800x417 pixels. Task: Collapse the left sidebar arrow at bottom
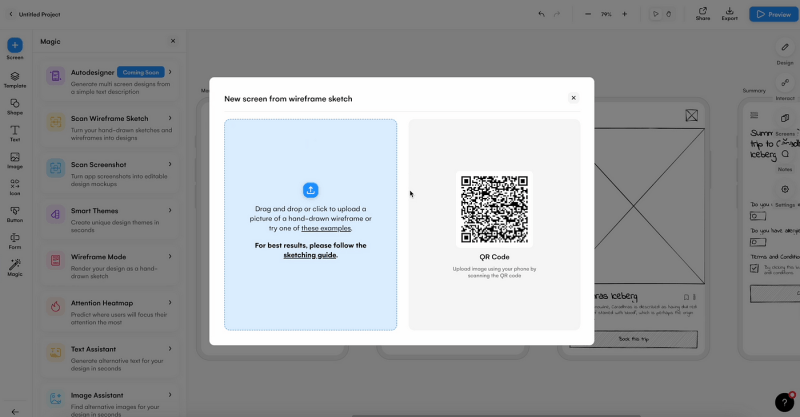[x=15, y=411]
